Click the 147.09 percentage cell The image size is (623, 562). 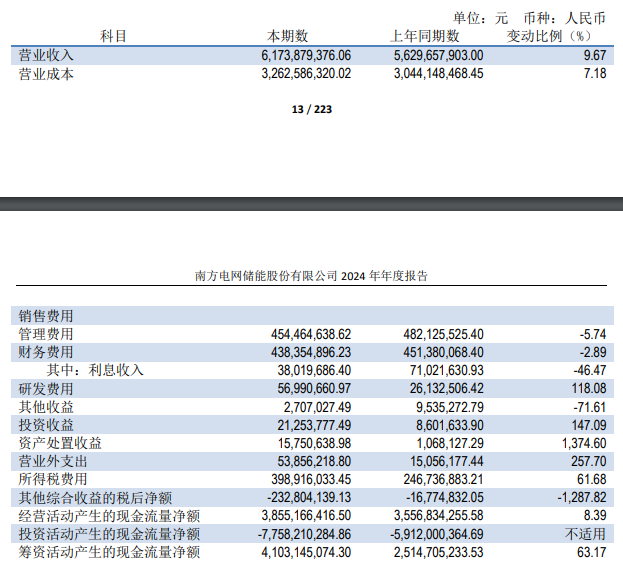(x=589, y=425)
